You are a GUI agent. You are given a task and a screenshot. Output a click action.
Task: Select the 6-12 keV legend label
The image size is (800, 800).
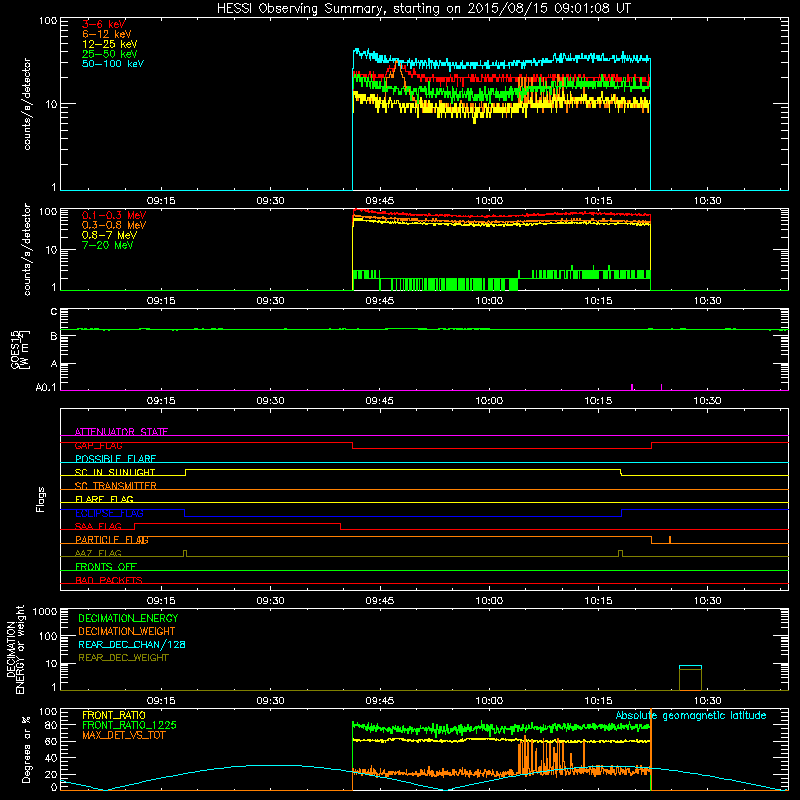[107, 34]
